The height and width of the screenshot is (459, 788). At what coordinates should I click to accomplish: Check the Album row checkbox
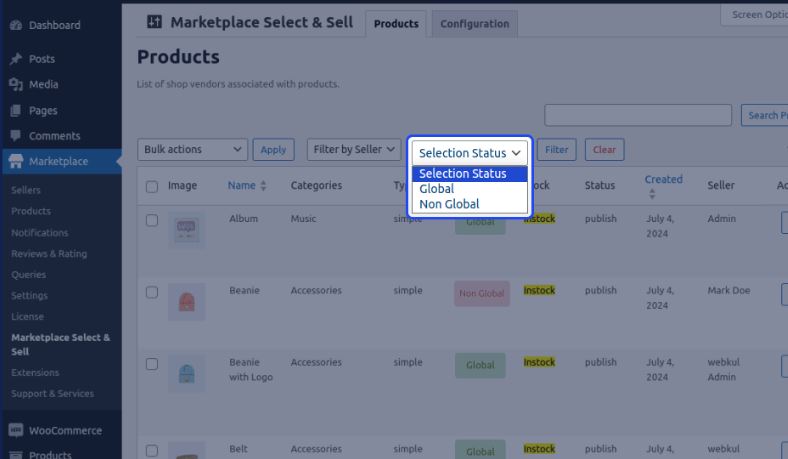pyautogui.click(x=152, y=220)
